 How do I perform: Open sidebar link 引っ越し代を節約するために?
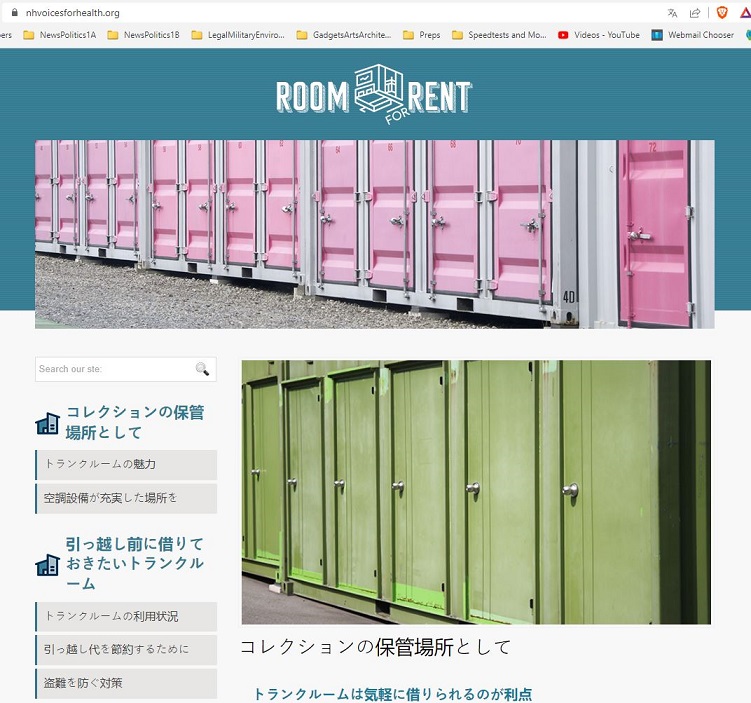[126, 650]
